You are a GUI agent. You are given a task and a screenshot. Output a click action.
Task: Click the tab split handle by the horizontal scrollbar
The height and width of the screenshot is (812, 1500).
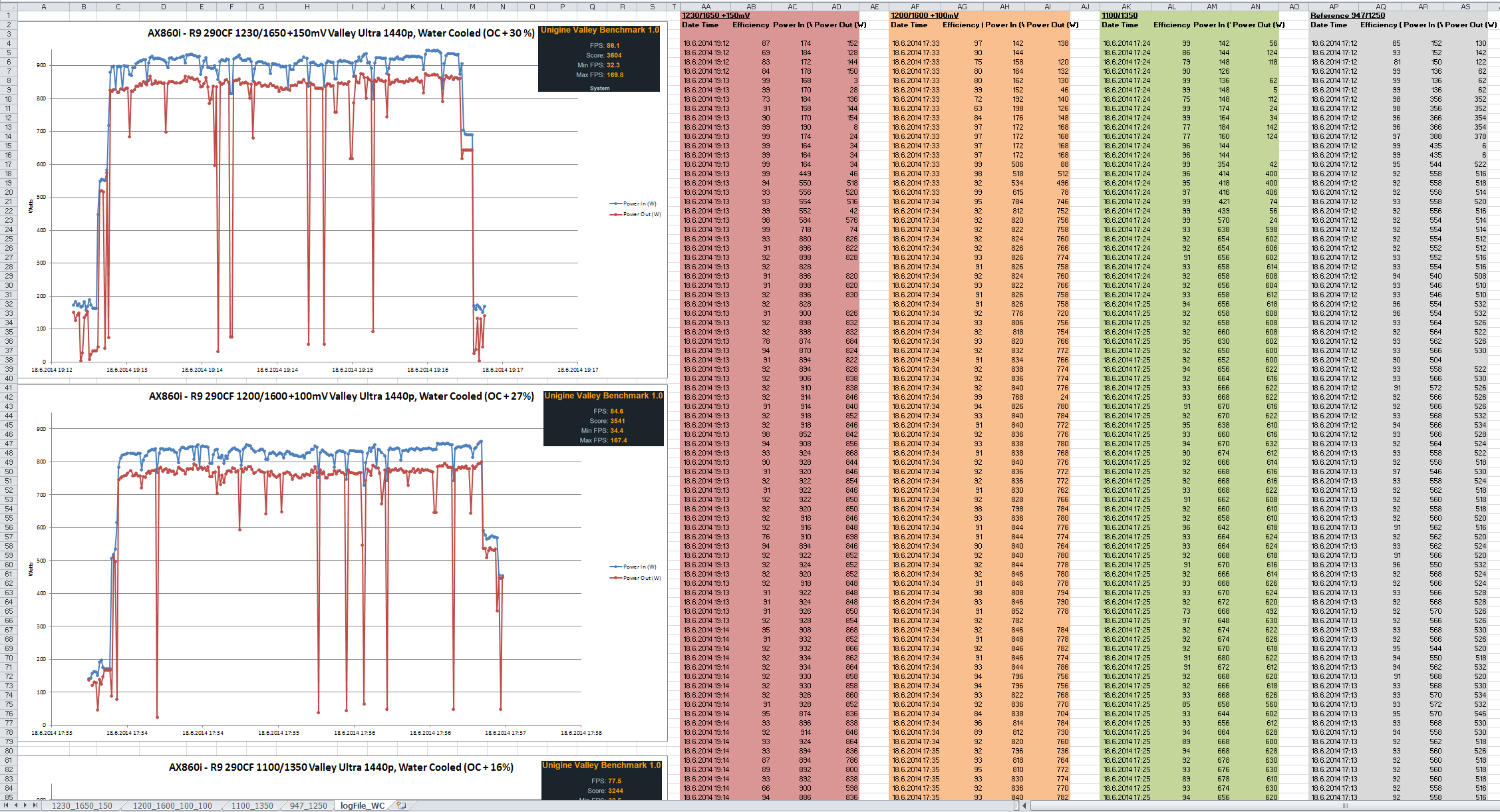pyautogui.click(x=1016, y=805)
